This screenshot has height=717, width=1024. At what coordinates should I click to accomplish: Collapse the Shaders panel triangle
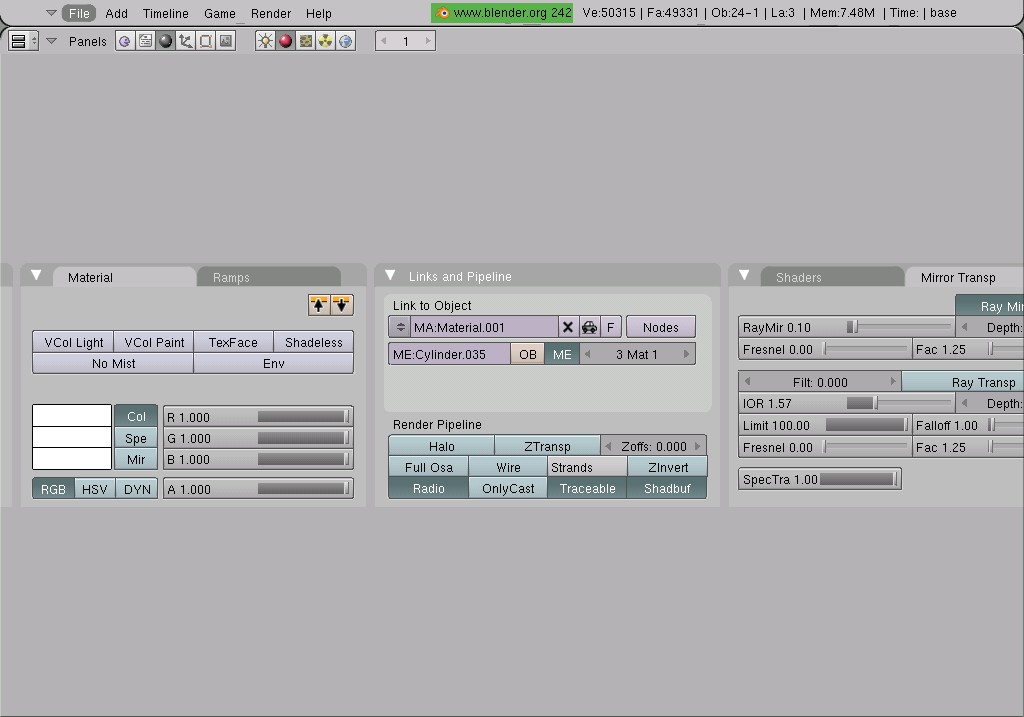click(x=744, y=276)
